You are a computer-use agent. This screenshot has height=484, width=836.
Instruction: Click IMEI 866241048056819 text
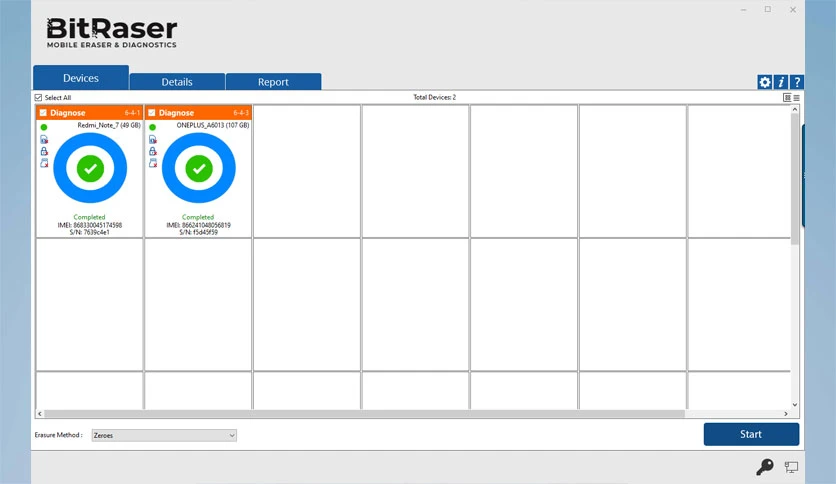(198, 225)
